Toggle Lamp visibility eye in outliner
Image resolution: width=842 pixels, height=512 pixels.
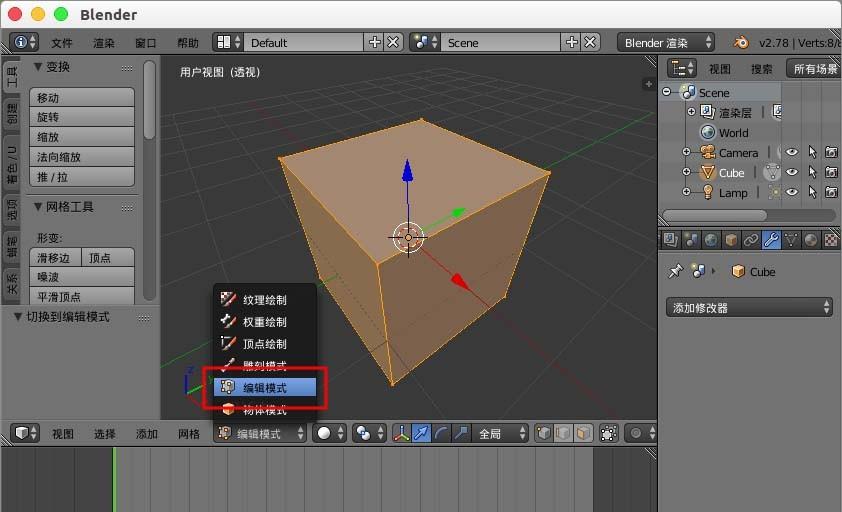point(792,192)
